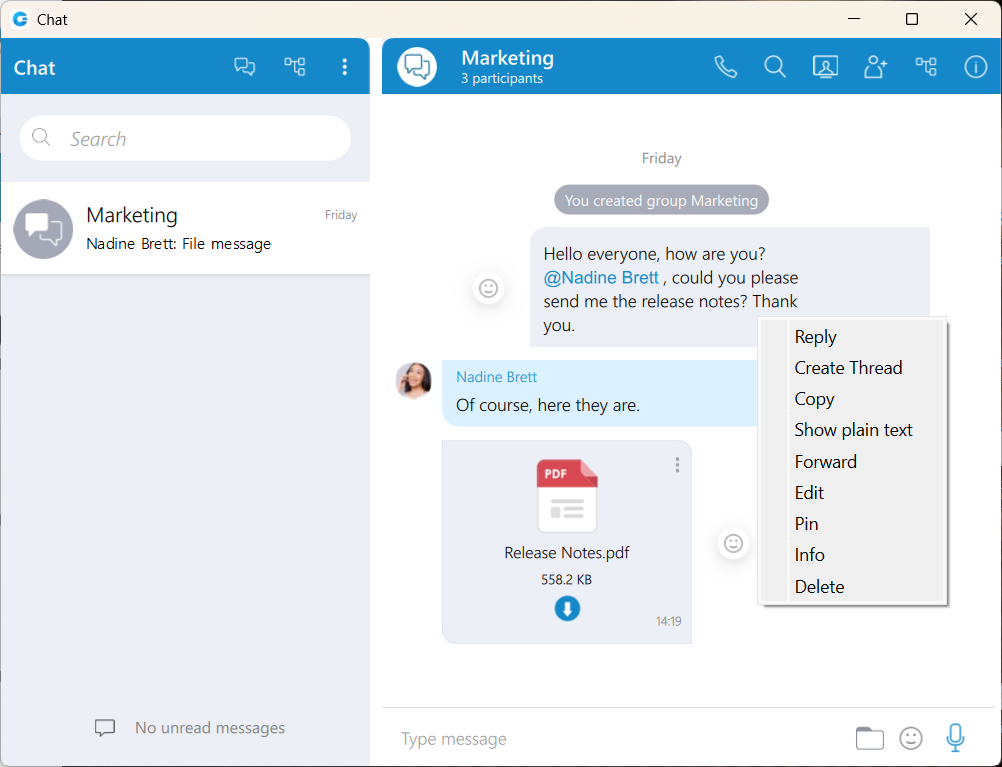Click 'You created group Marketing' notice
Screen dimensions: 1002x767
[x=661, y=201]
